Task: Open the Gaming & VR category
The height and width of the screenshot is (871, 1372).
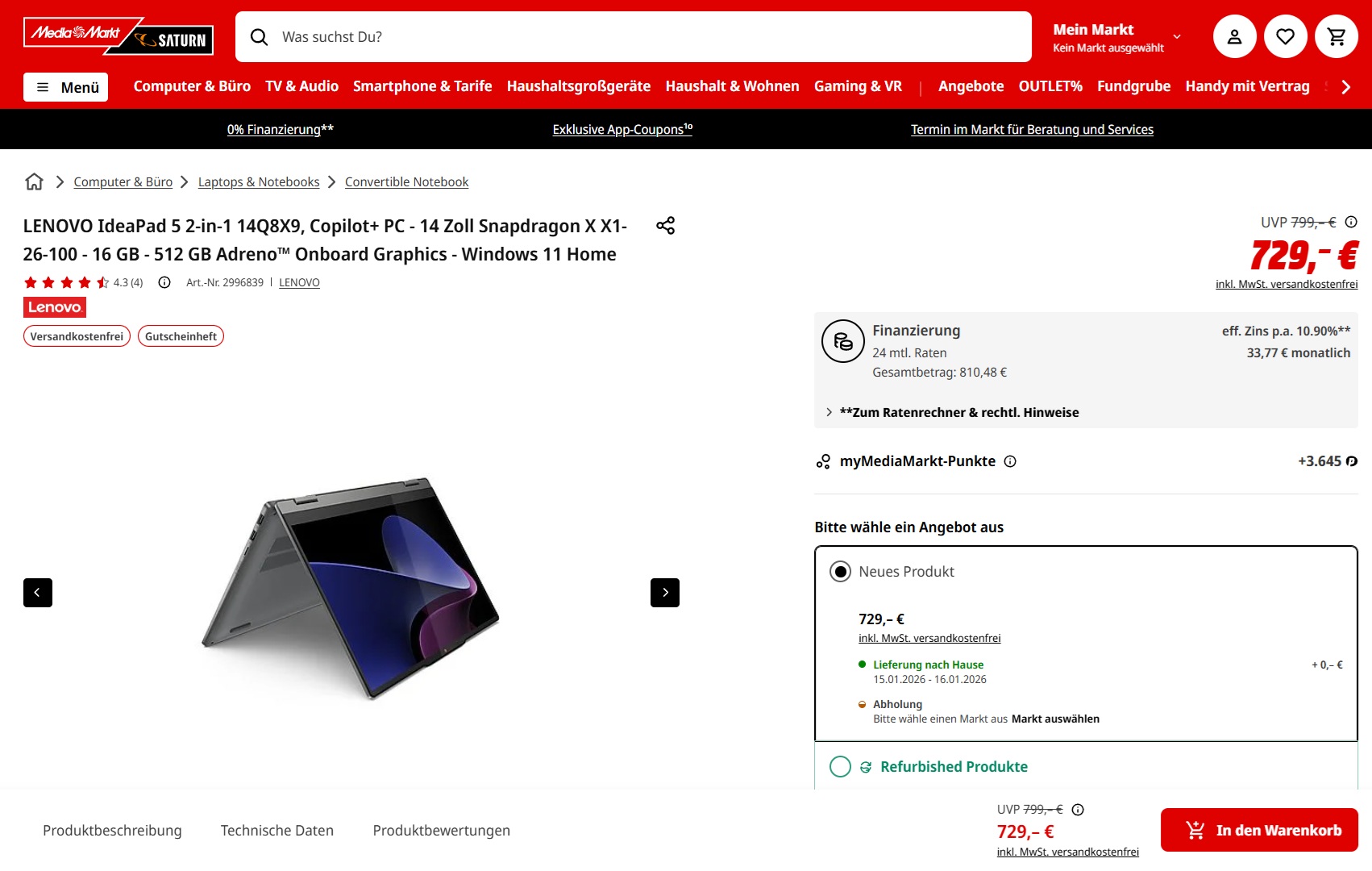Action: [x=858, y=86]
